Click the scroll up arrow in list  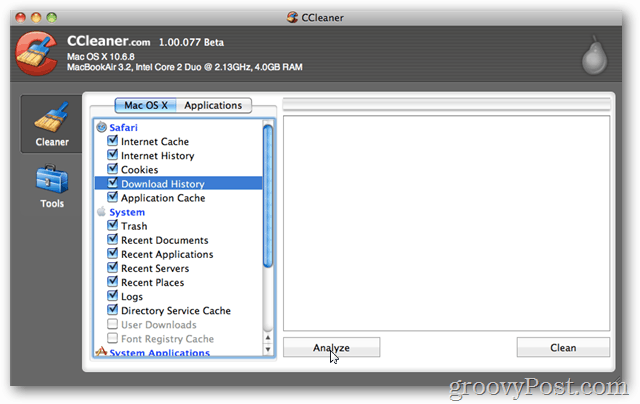click(268, 338)
